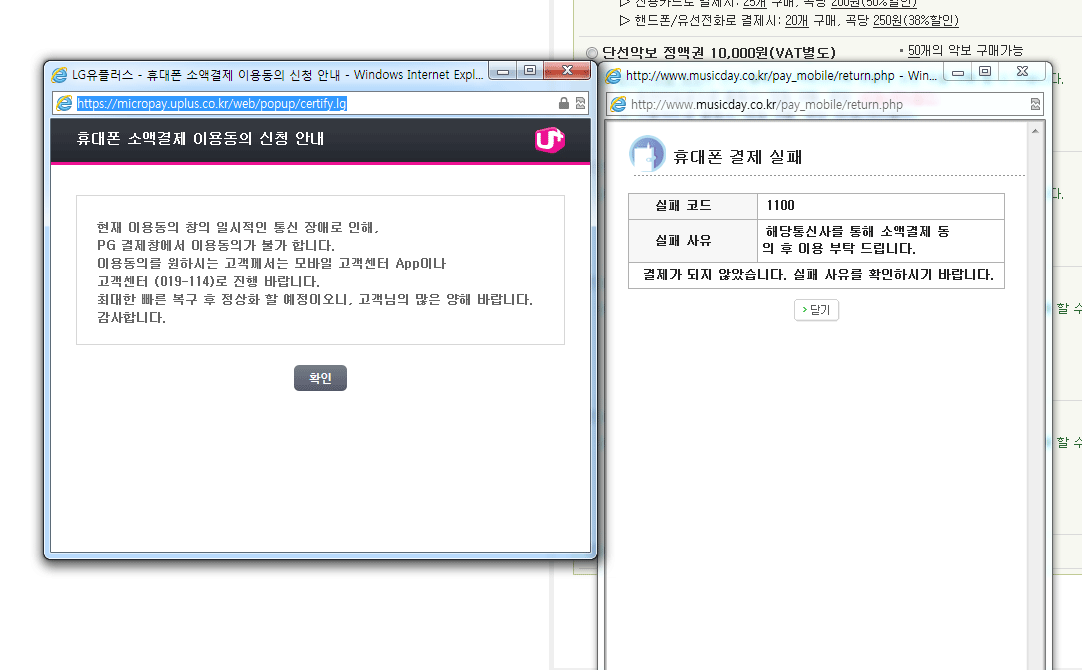
Task: Click the 실패 코드 table header cell
Action: point(693,206)
